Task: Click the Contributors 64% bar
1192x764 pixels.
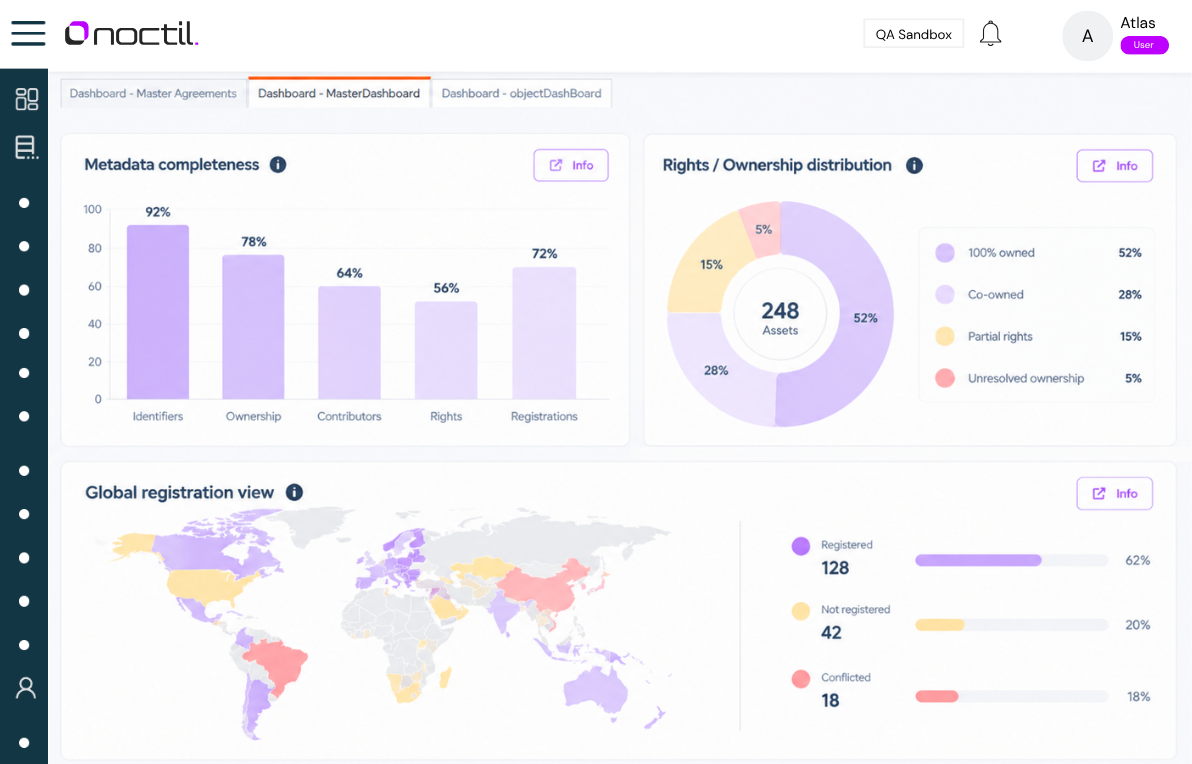Action: 349,343
